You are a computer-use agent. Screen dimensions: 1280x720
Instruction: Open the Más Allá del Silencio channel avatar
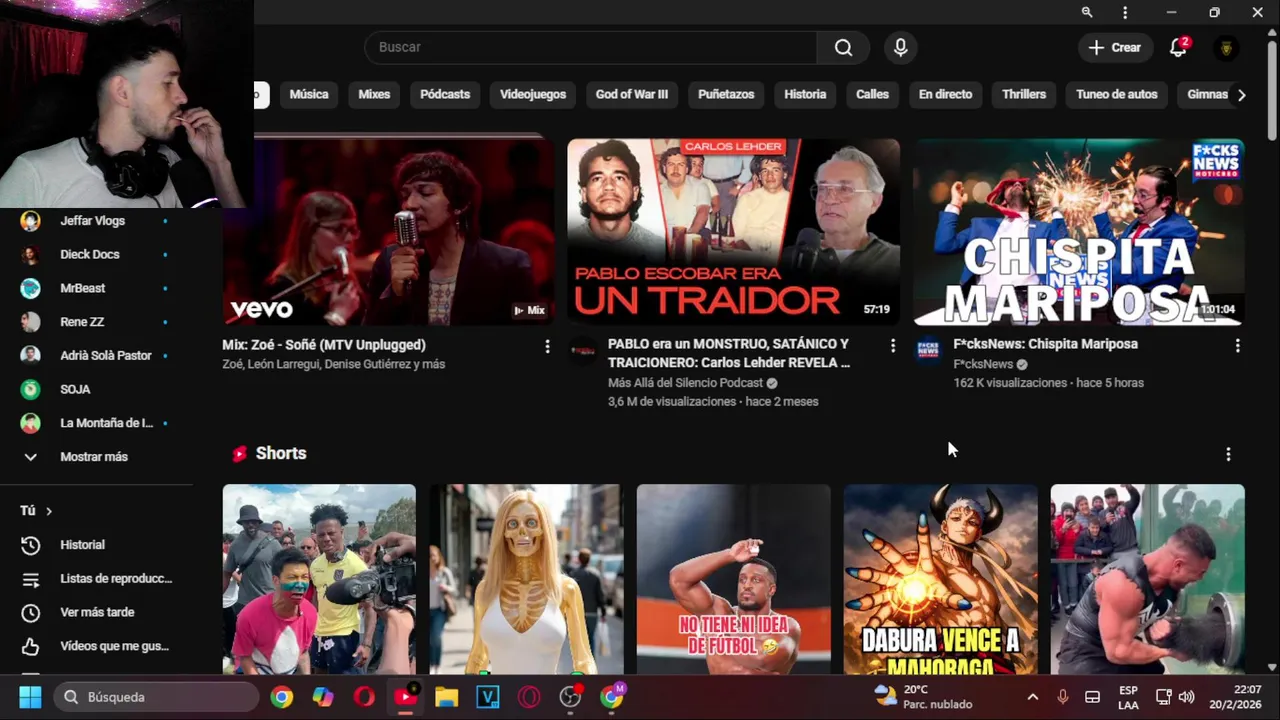[x=583, y=350]
